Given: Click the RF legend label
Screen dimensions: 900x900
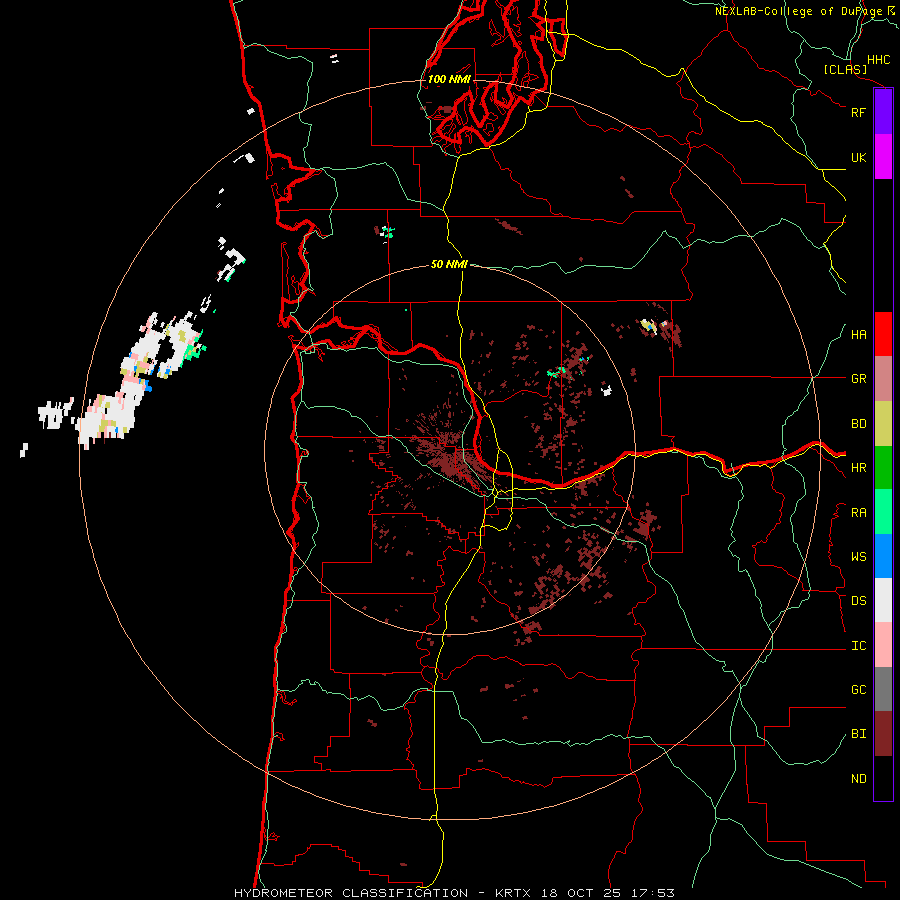Looking at the screenshot, I should [x=859, y=112].
